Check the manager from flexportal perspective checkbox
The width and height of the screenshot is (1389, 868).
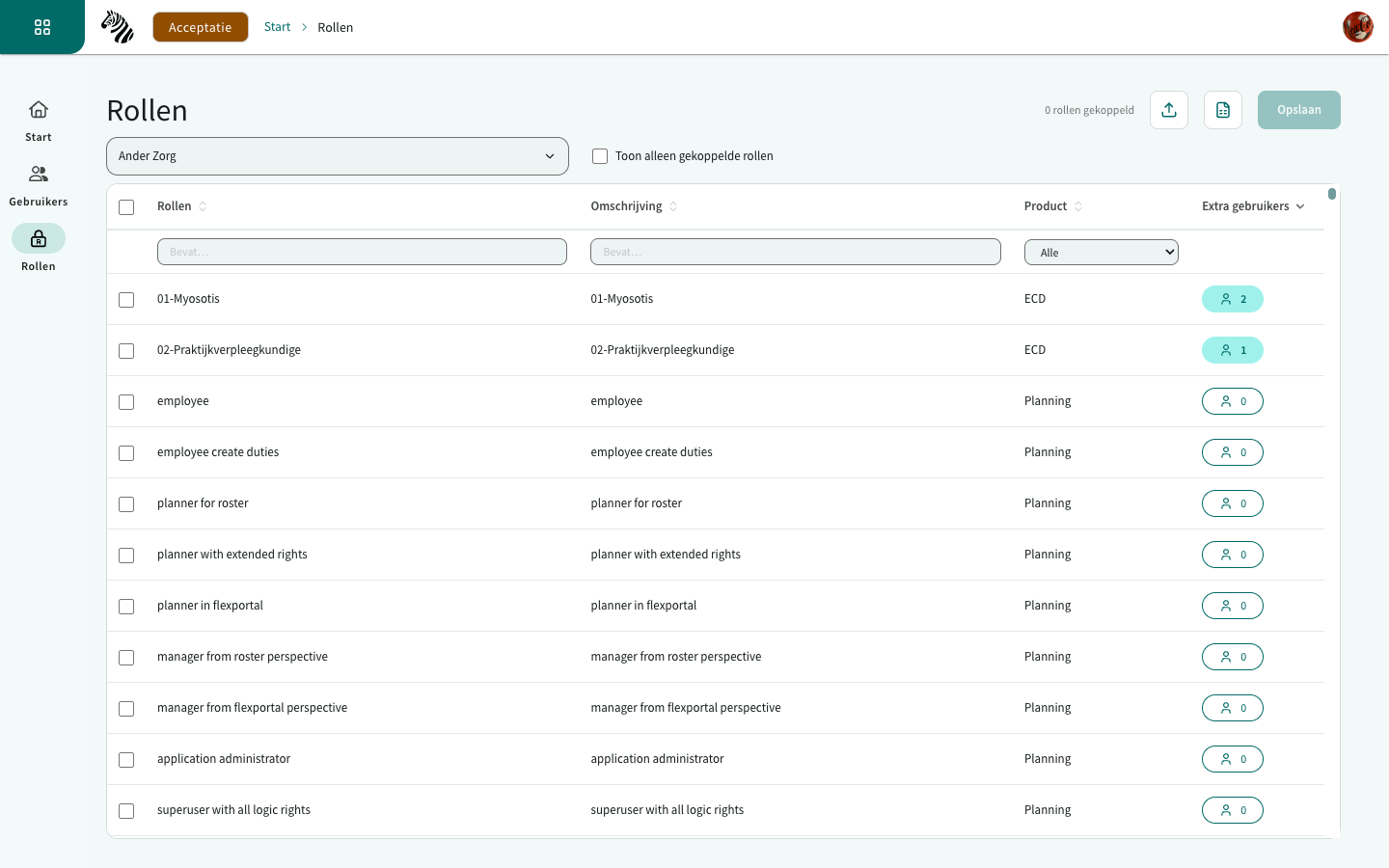pos(126,709)
